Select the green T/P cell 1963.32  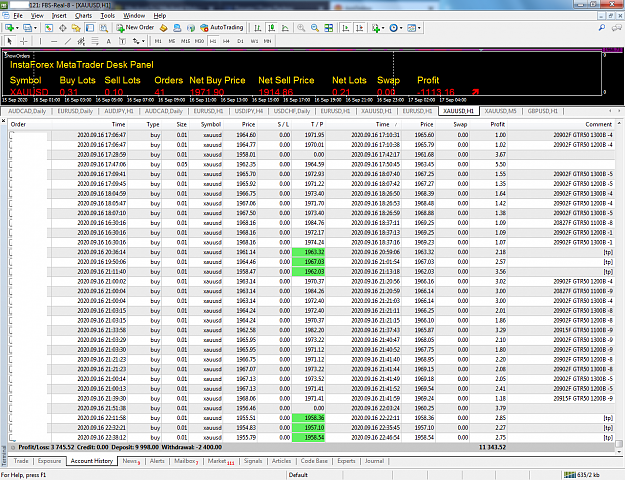308,252
